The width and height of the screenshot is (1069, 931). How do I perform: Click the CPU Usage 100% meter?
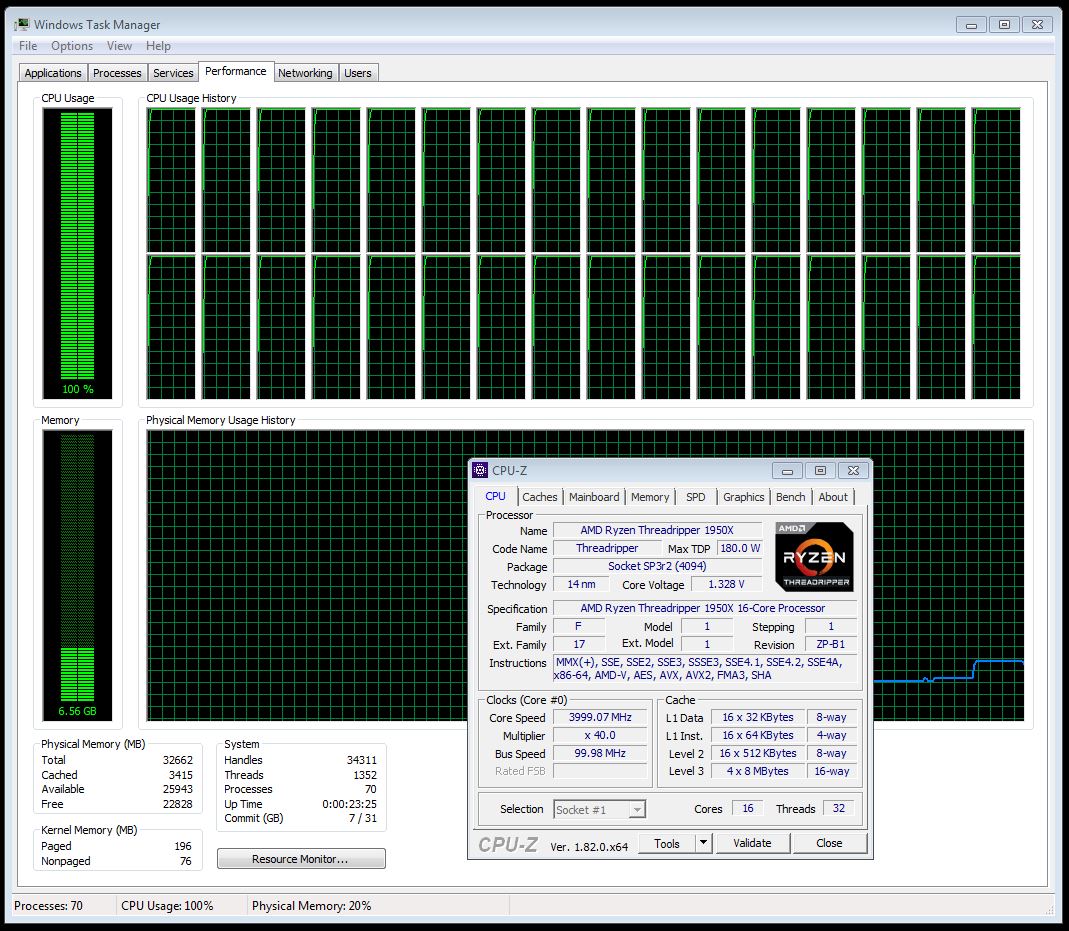77,250
